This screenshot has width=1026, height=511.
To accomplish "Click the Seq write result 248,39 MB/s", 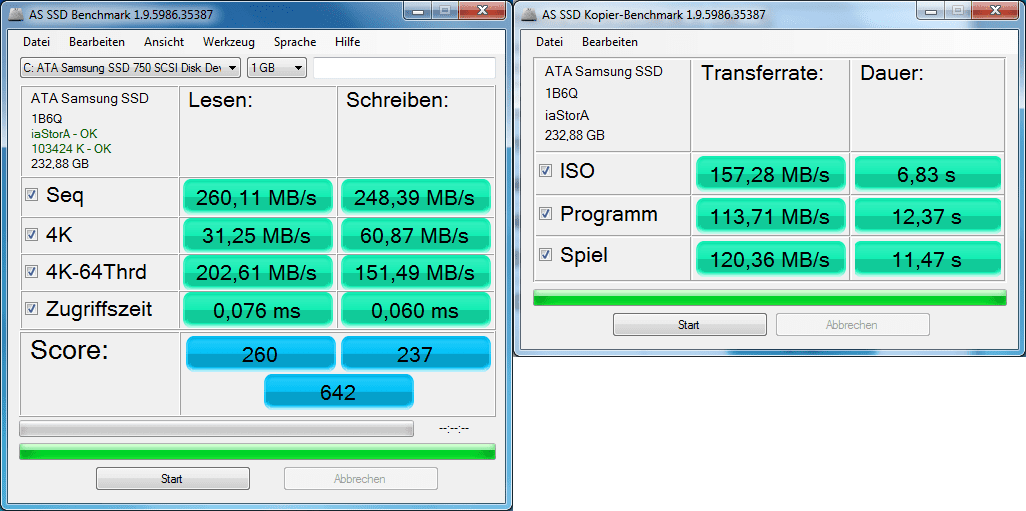I will [x=416, y=196].
